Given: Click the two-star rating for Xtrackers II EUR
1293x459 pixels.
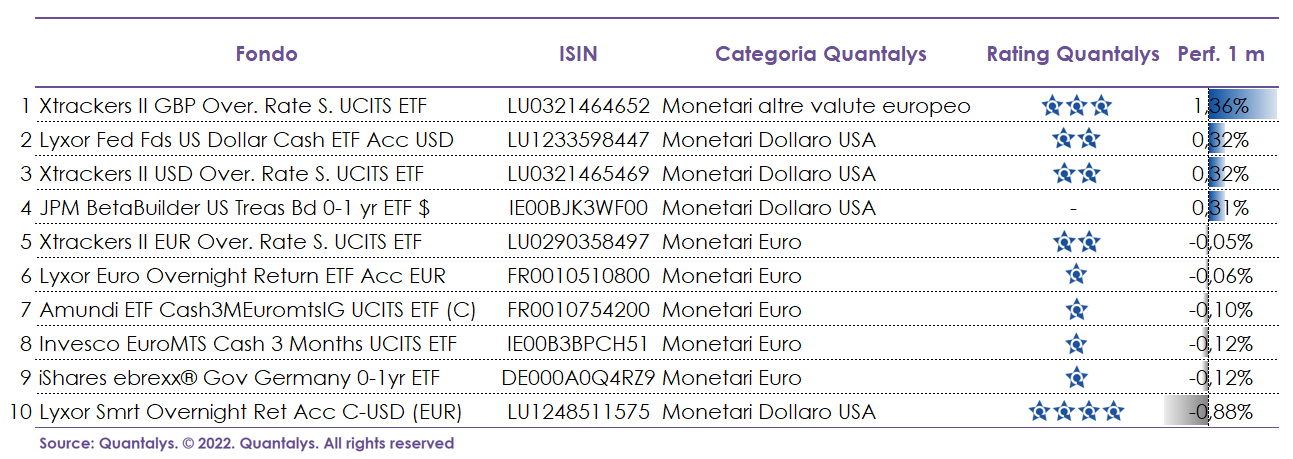Looking at the screenshot, I should (1076, 241).
